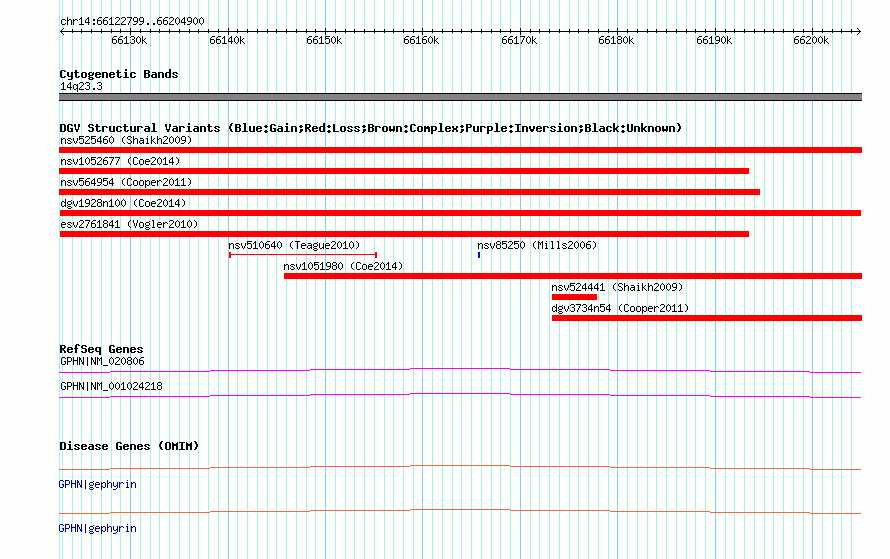This screenshot has width=890, height=559.
Task: Select the red bar for esv2761841
Action: pos(404,234)
